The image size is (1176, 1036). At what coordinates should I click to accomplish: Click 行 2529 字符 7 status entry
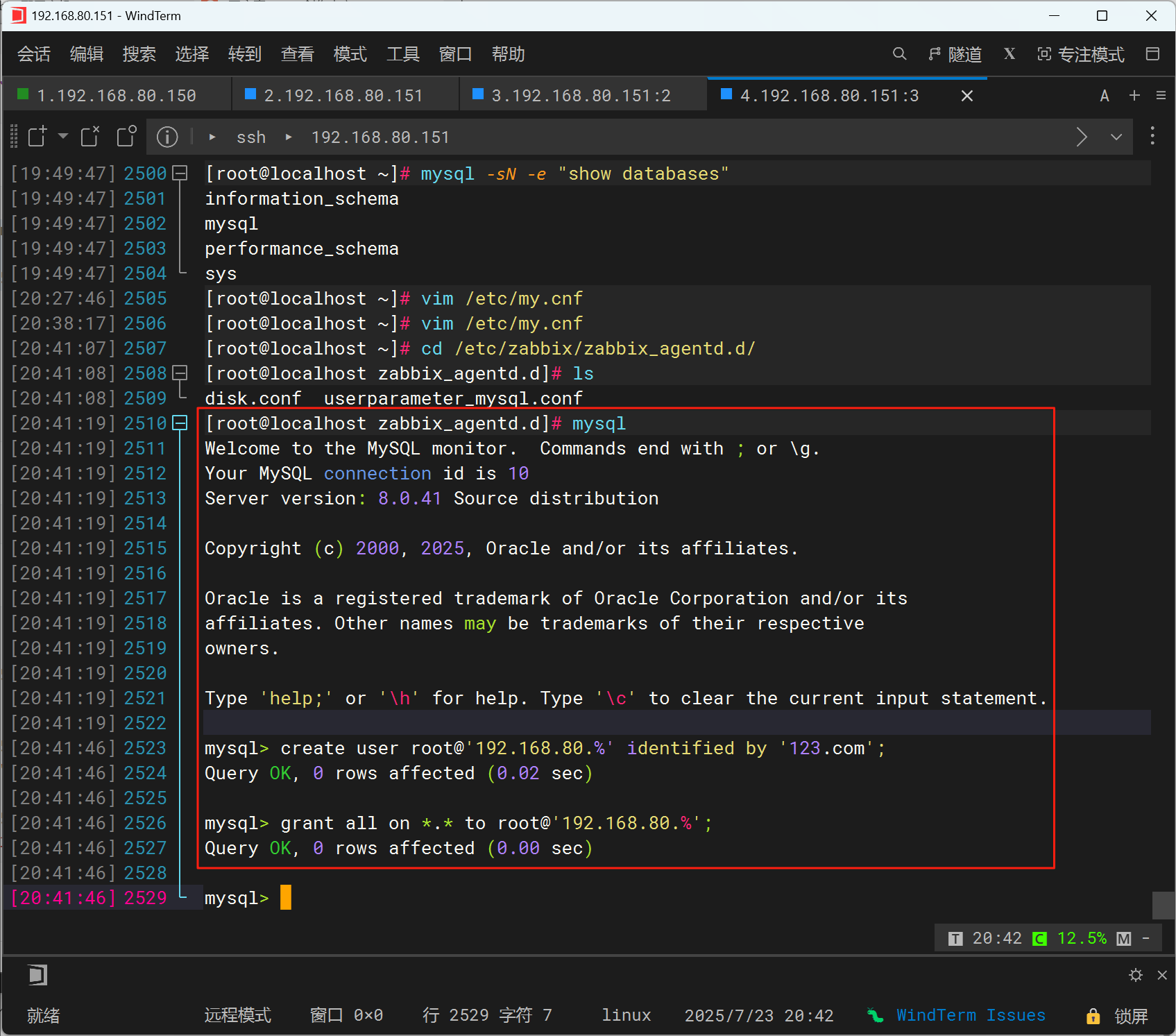[x=487, y=1015]
